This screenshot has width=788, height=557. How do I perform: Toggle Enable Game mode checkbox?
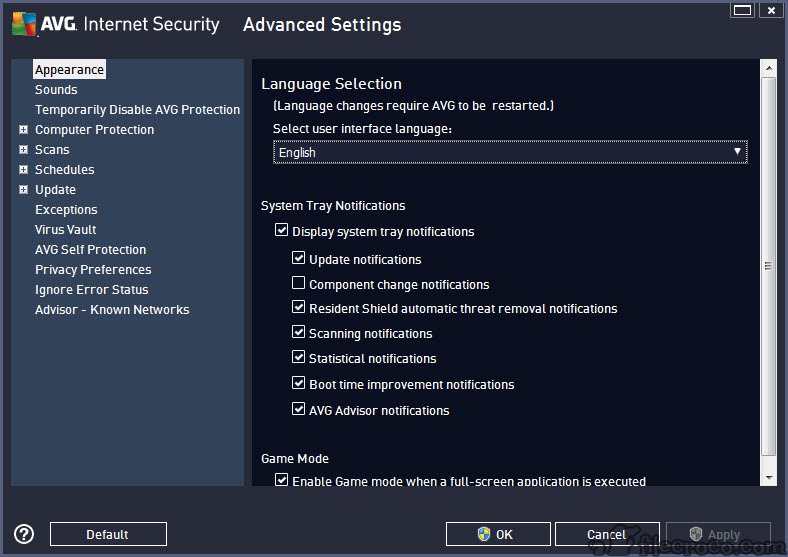[281, 480]
